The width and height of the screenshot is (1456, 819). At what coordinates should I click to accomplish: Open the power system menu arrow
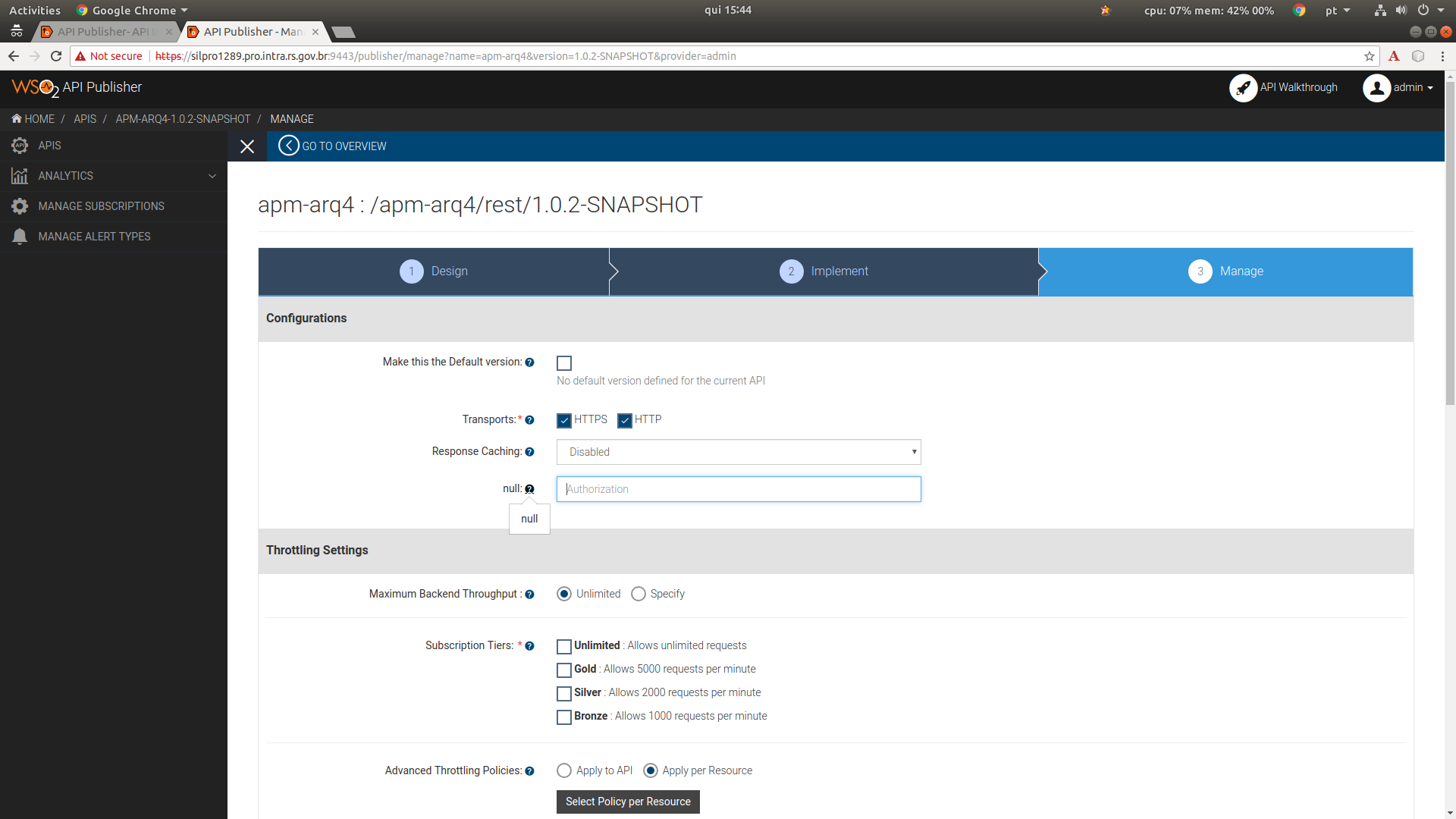1440,11
